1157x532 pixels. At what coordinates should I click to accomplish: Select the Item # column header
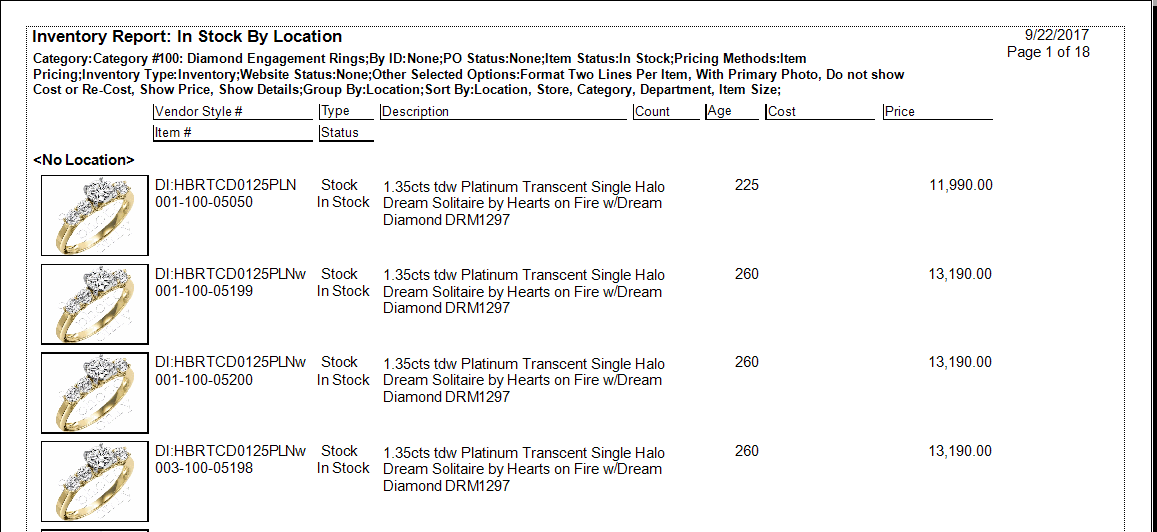tap(174, 133)
